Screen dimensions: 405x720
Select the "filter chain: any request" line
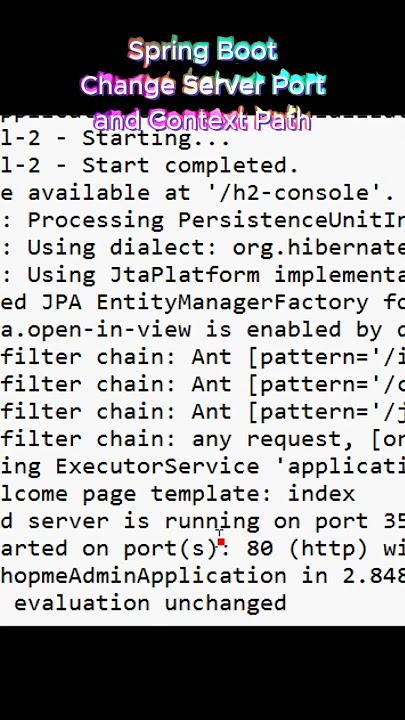pyautogui.click(x=202, y=439)
